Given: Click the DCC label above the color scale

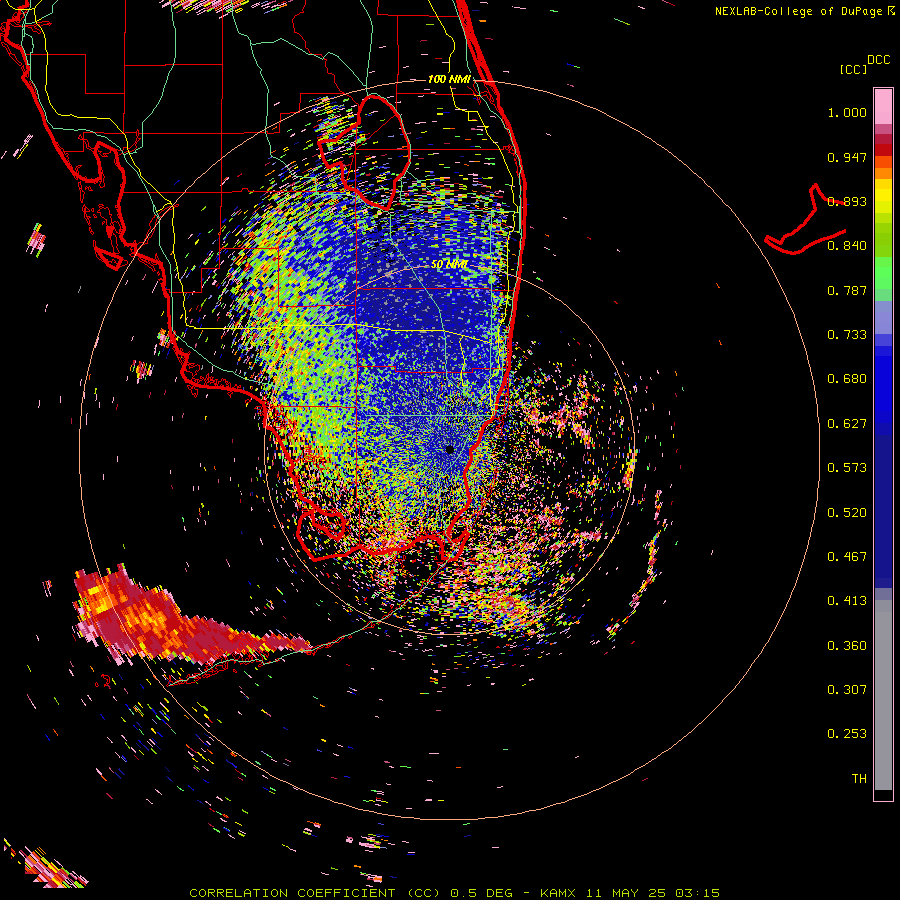Looking at the screenshot, I should coord(878,60).
